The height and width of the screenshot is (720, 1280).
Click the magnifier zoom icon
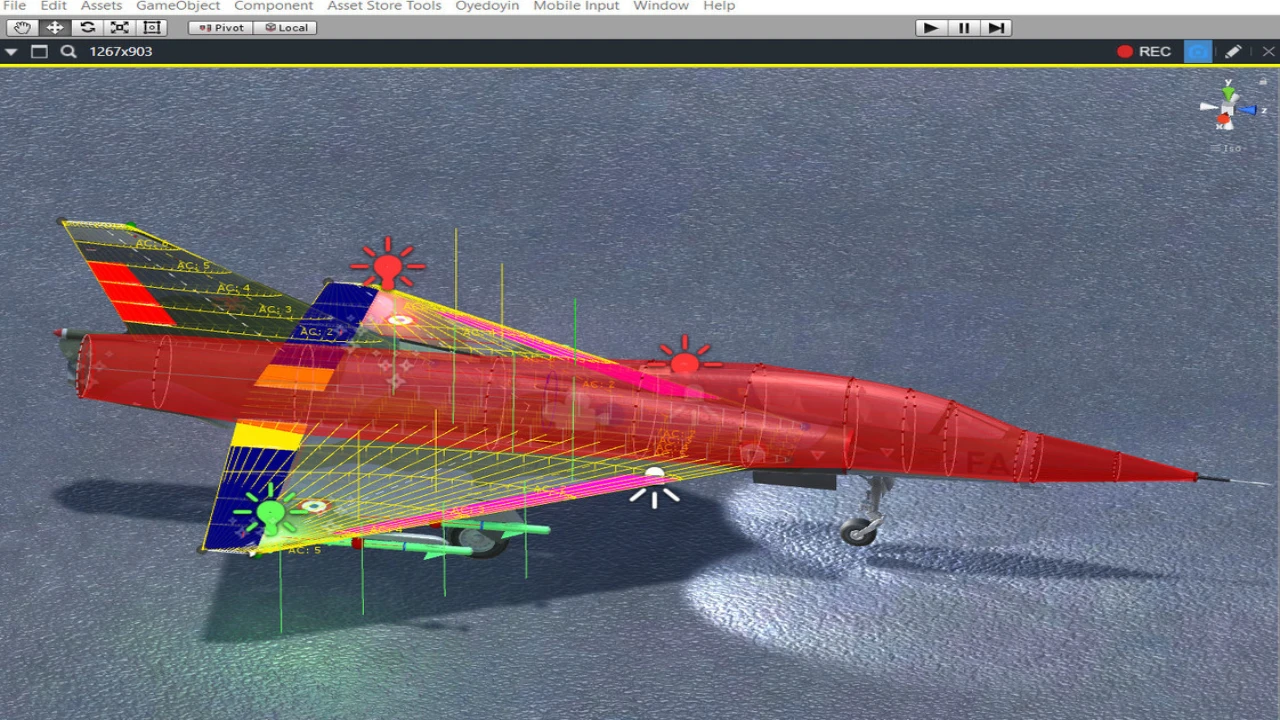coord(68,52)
